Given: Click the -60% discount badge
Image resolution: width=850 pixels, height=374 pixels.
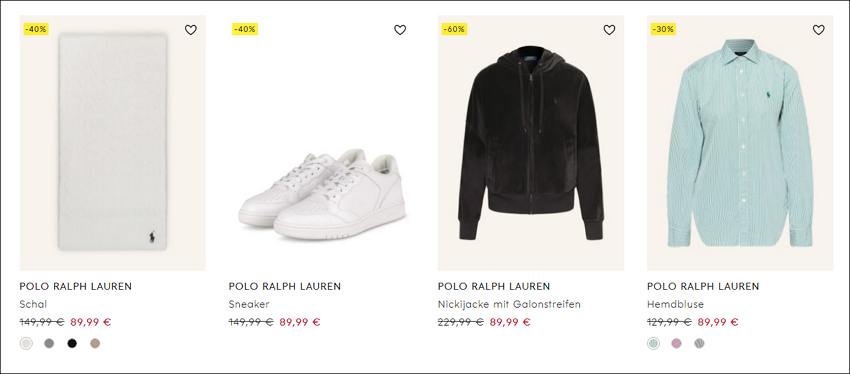Looking at the screenshot, I should point(454,29).
